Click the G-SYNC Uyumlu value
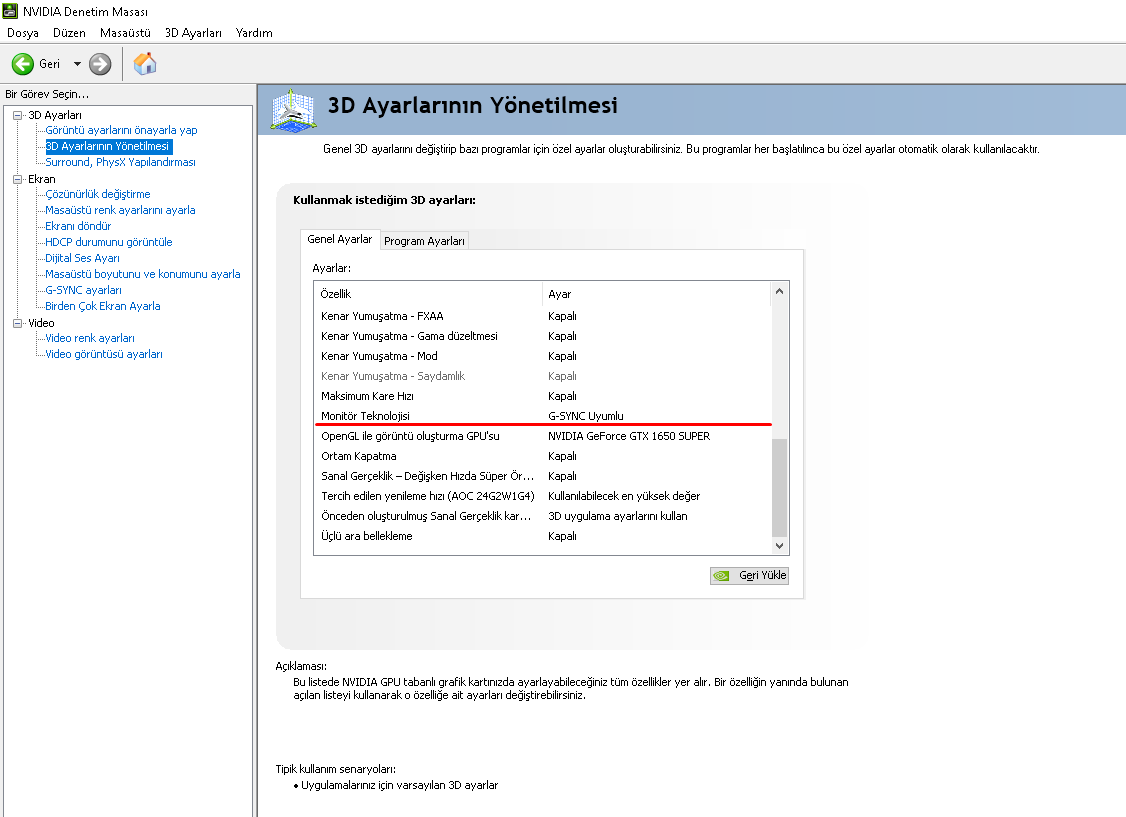 586,416
